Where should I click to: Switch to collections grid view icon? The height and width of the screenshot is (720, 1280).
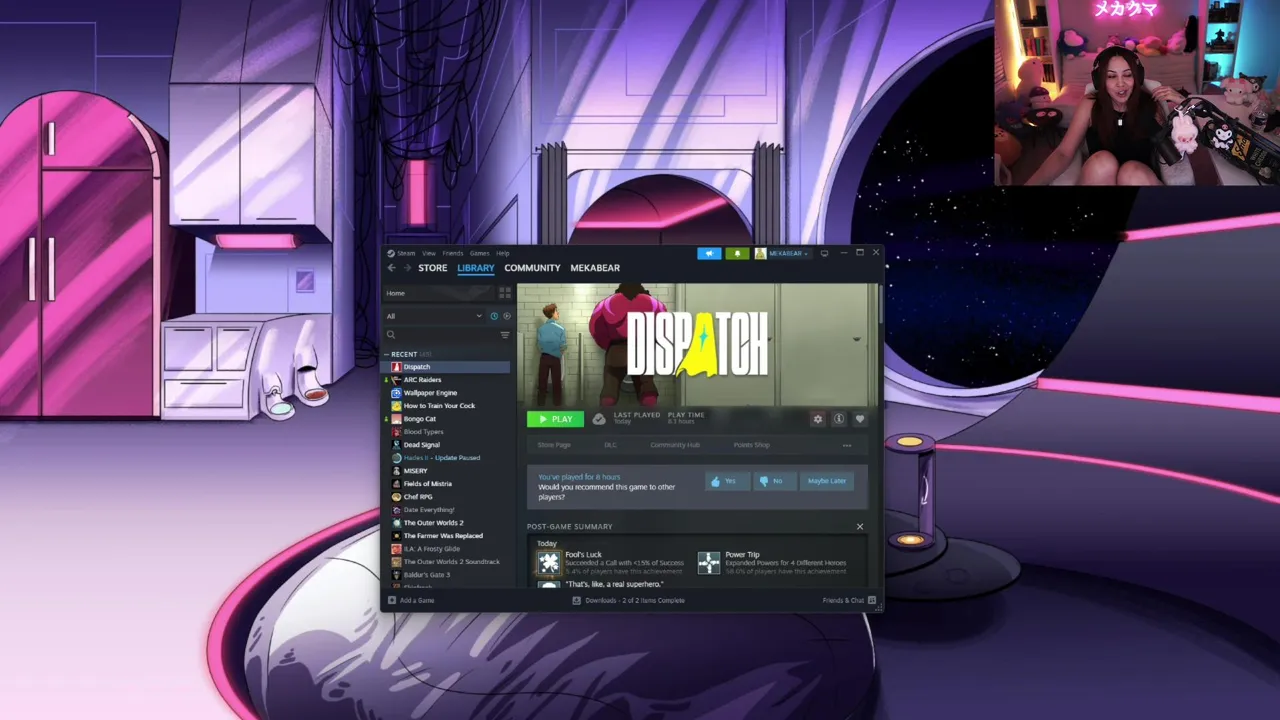click(x=505, y=293)
